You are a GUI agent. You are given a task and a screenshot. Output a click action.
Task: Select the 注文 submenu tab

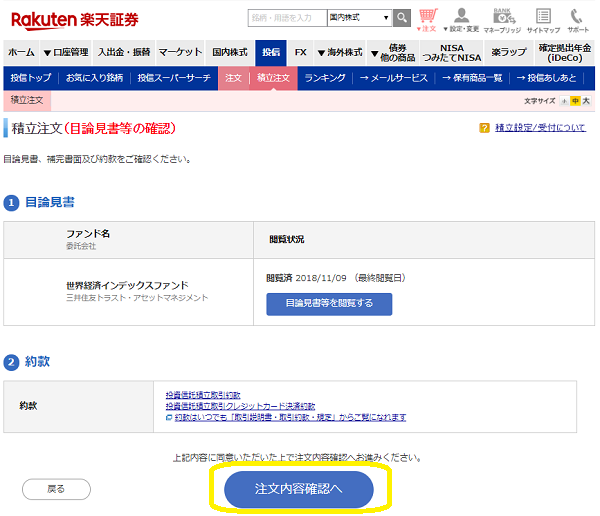[x=233, y=78]
